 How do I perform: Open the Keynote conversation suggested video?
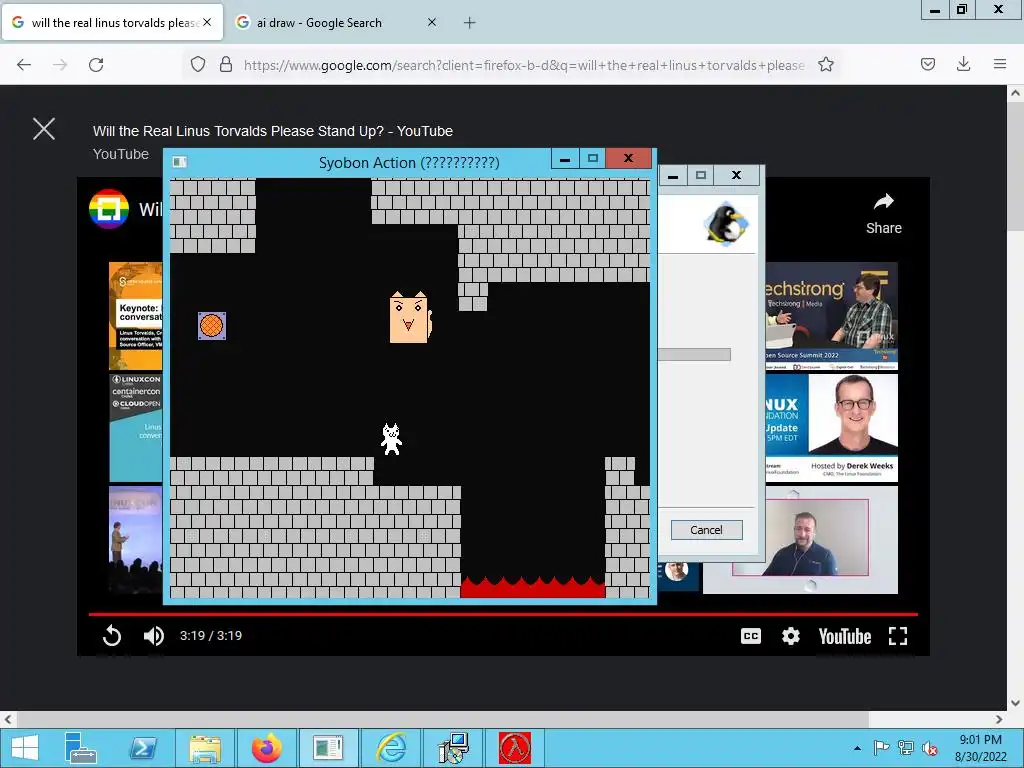pos(136,316)
